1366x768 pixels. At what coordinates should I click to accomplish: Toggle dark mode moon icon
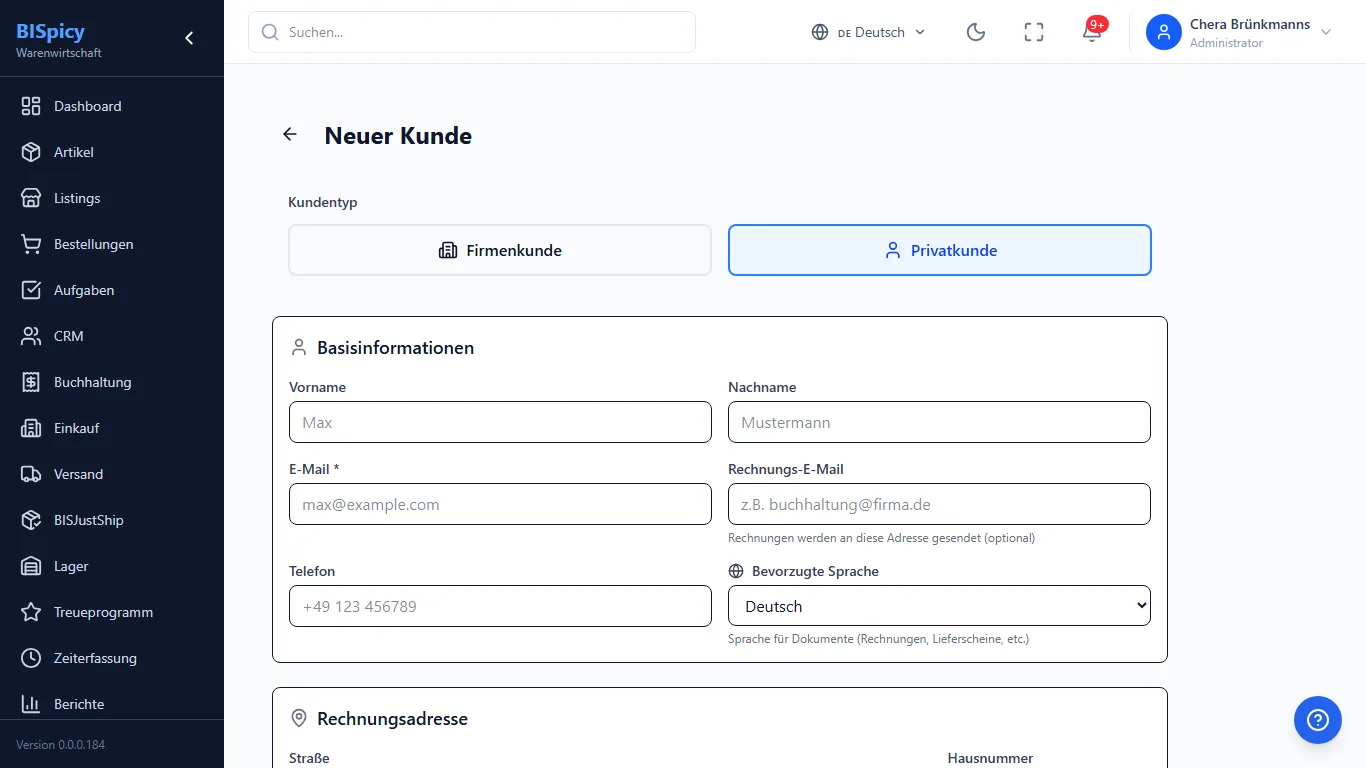[x=976, y=32]
